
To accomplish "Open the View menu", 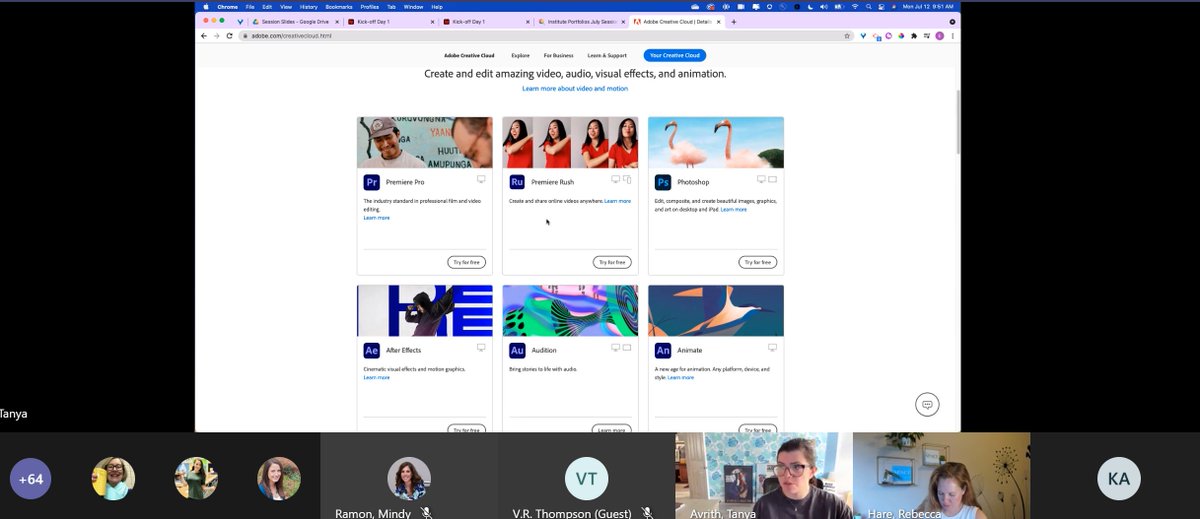I will (x=285, y=6).
